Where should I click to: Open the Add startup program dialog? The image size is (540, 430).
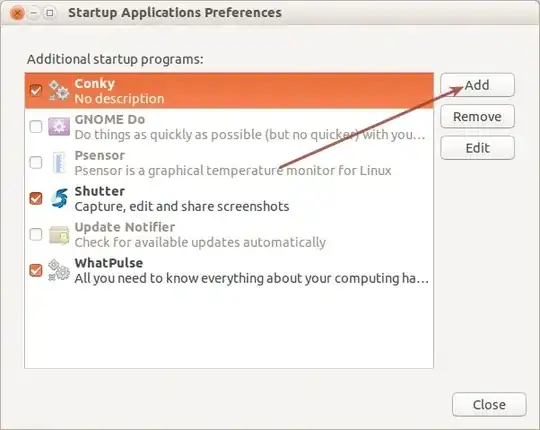477,85
